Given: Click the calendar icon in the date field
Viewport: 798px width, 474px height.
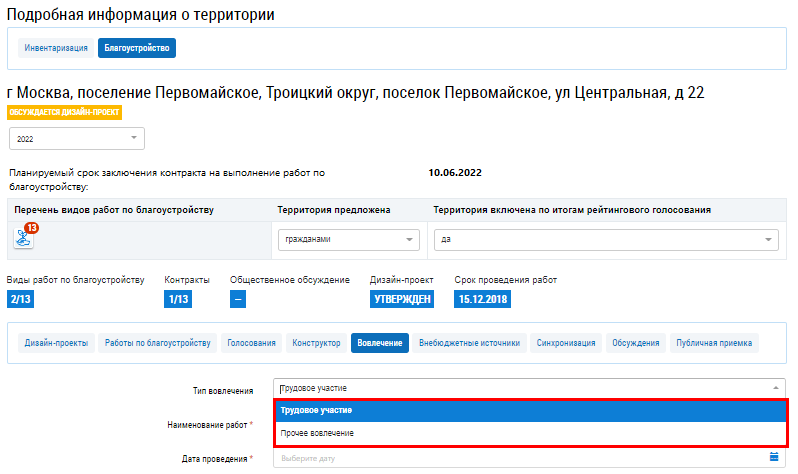Looking at the screenshot, I should 773,457.
